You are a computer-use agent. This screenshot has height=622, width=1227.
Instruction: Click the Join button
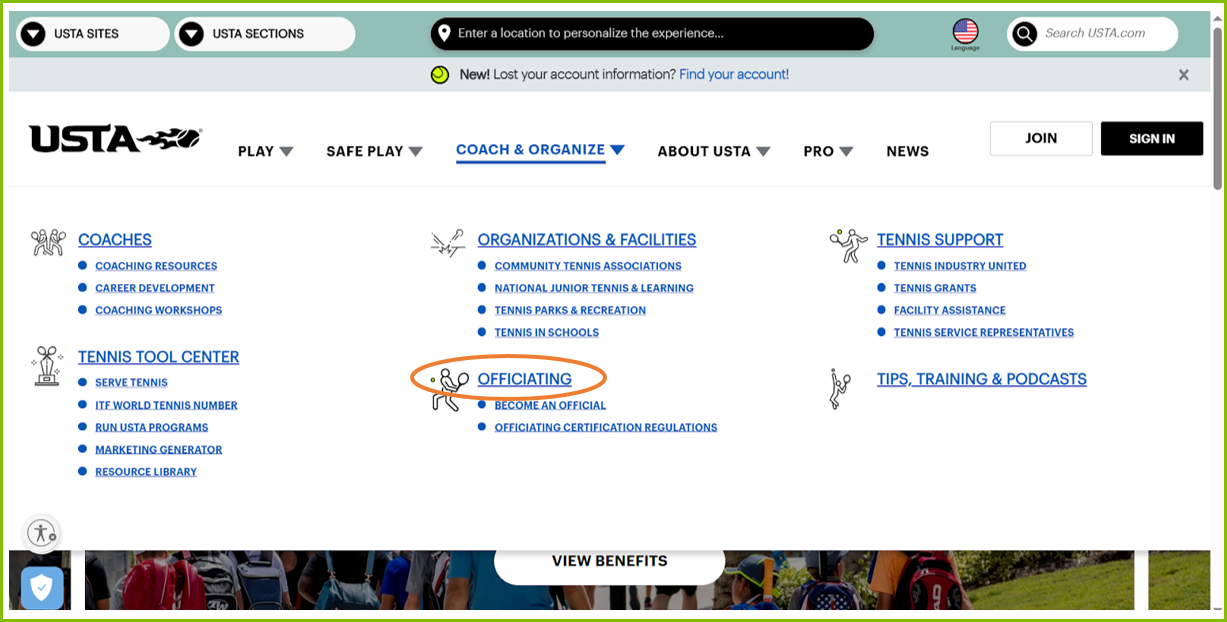pyautogui.click(x=1041, y=138)
